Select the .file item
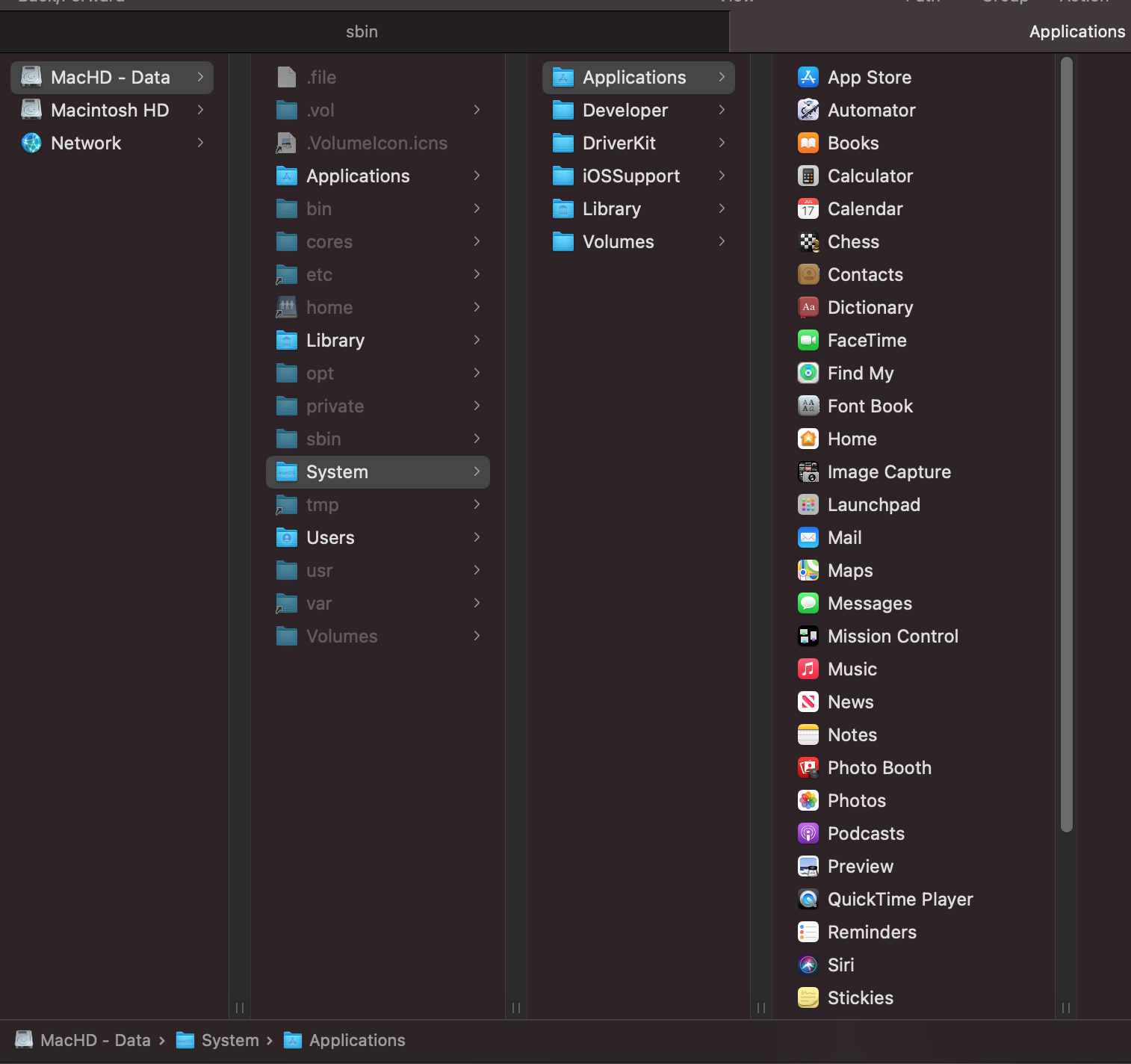 coord(378,77)
